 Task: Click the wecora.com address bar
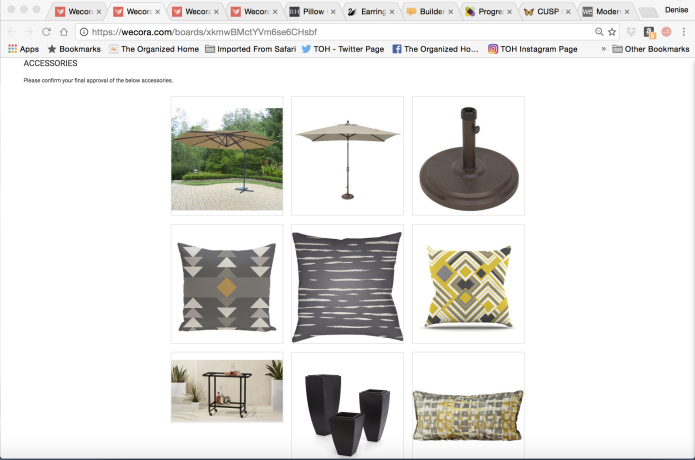(337, 32)
